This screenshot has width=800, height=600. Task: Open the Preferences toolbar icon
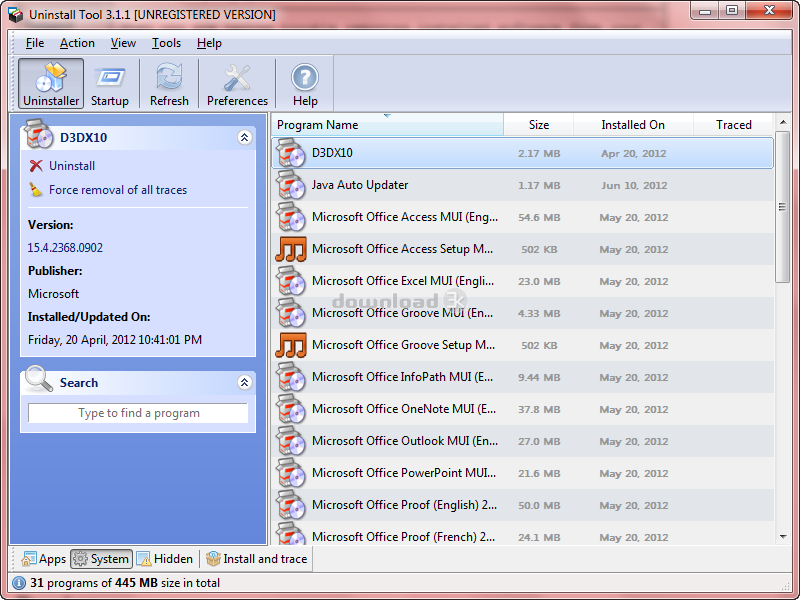(237, 77)
